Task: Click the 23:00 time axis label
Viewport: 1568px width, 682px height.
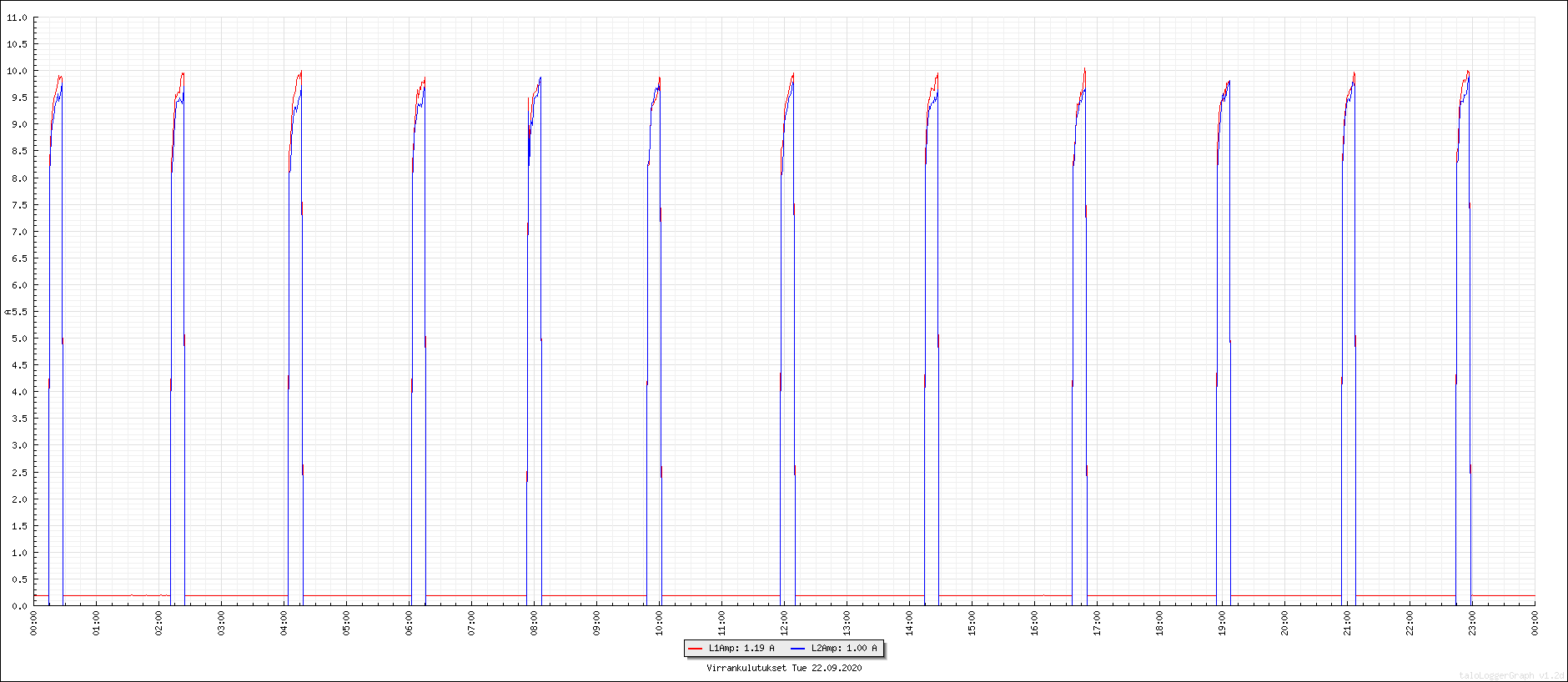Action: click(x=1472, y=623)
